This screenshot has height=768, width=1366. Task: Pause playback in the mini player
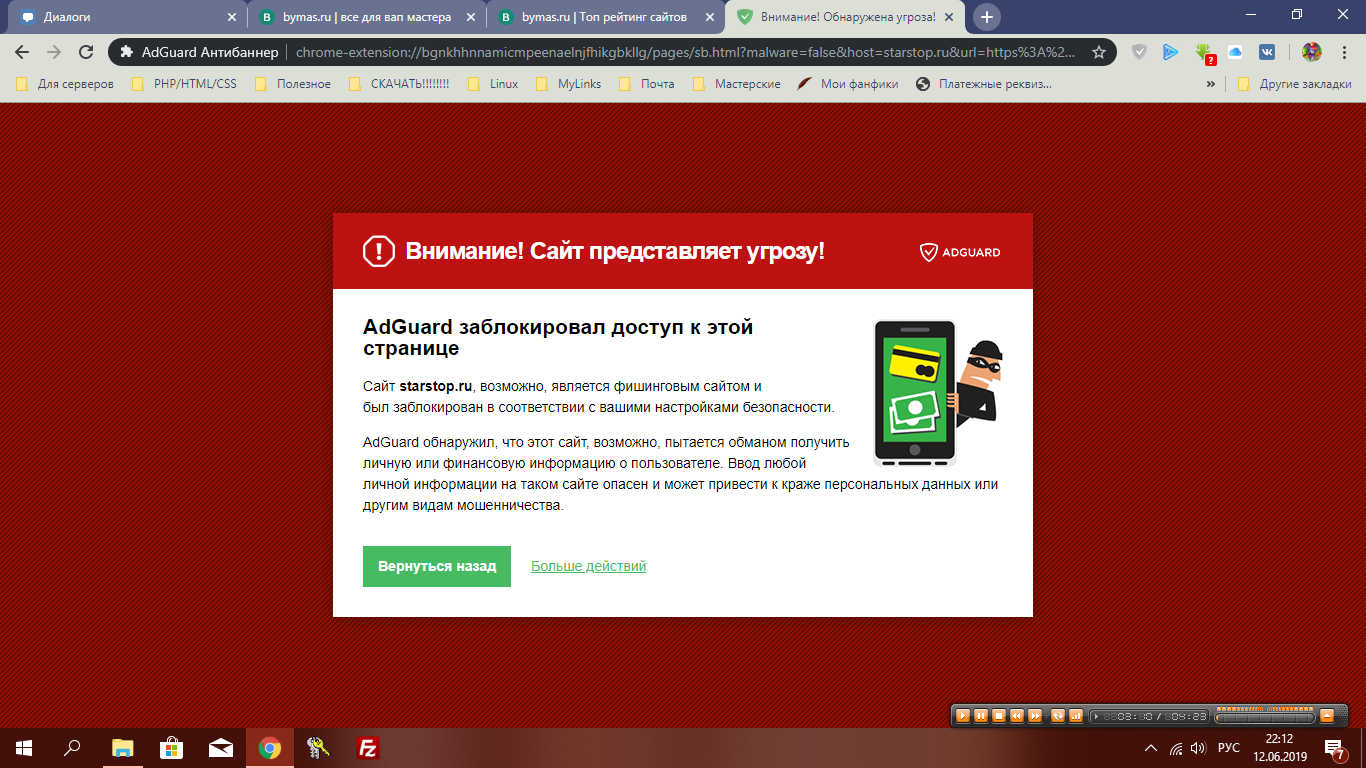[981, 715]
